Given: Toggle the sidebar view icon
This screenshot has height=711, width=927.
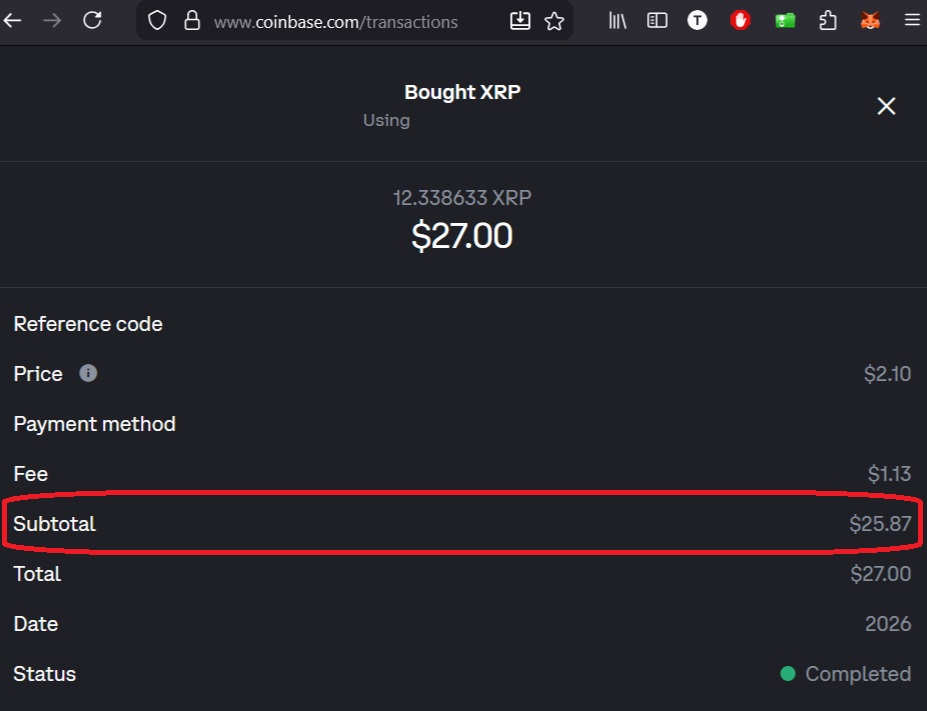Looking at the screenshot, I should (x=657, y=20).
